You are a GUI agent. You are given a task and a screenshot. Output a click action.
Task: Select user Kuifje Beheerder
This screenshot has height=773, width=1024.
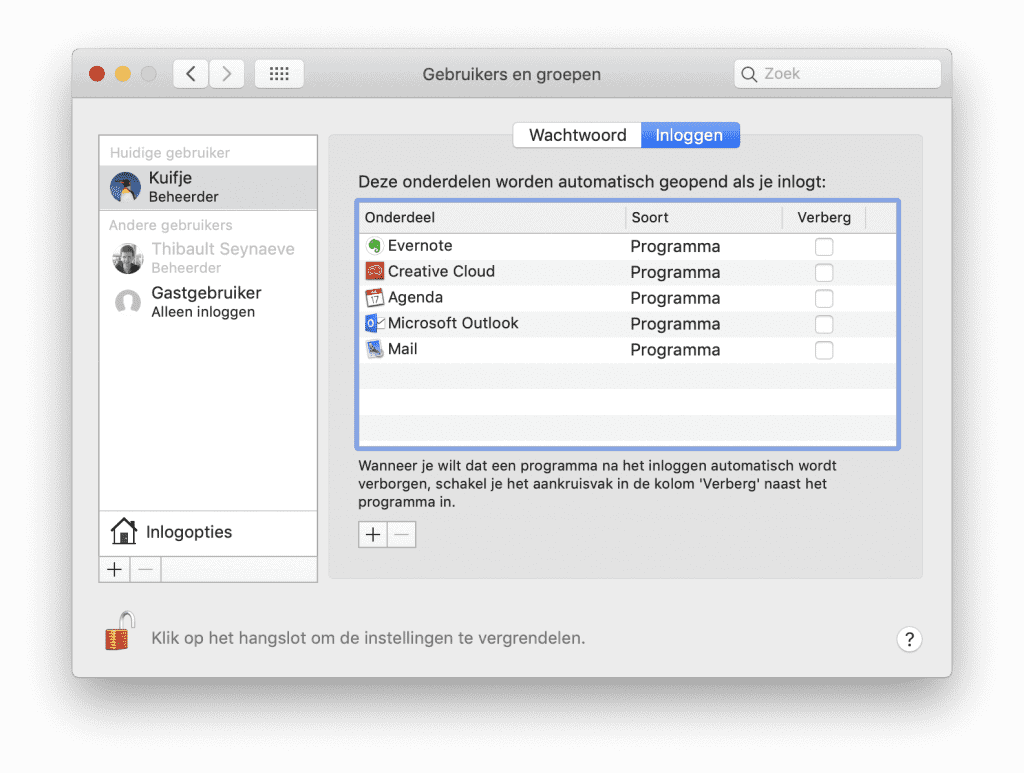[208, 187]
